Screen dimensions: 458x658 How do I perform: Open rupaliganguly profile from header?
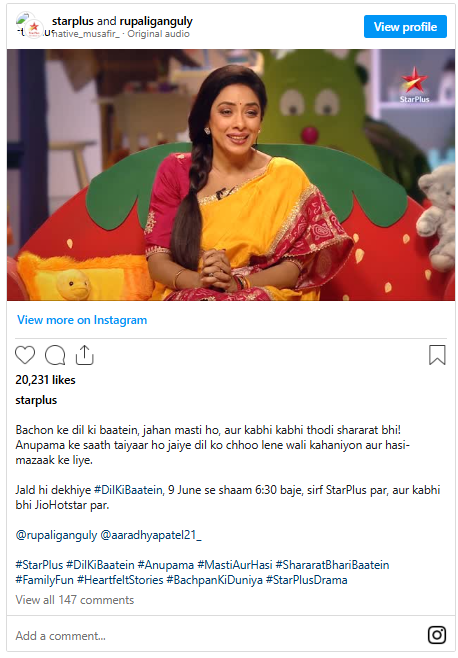[156, 21]
